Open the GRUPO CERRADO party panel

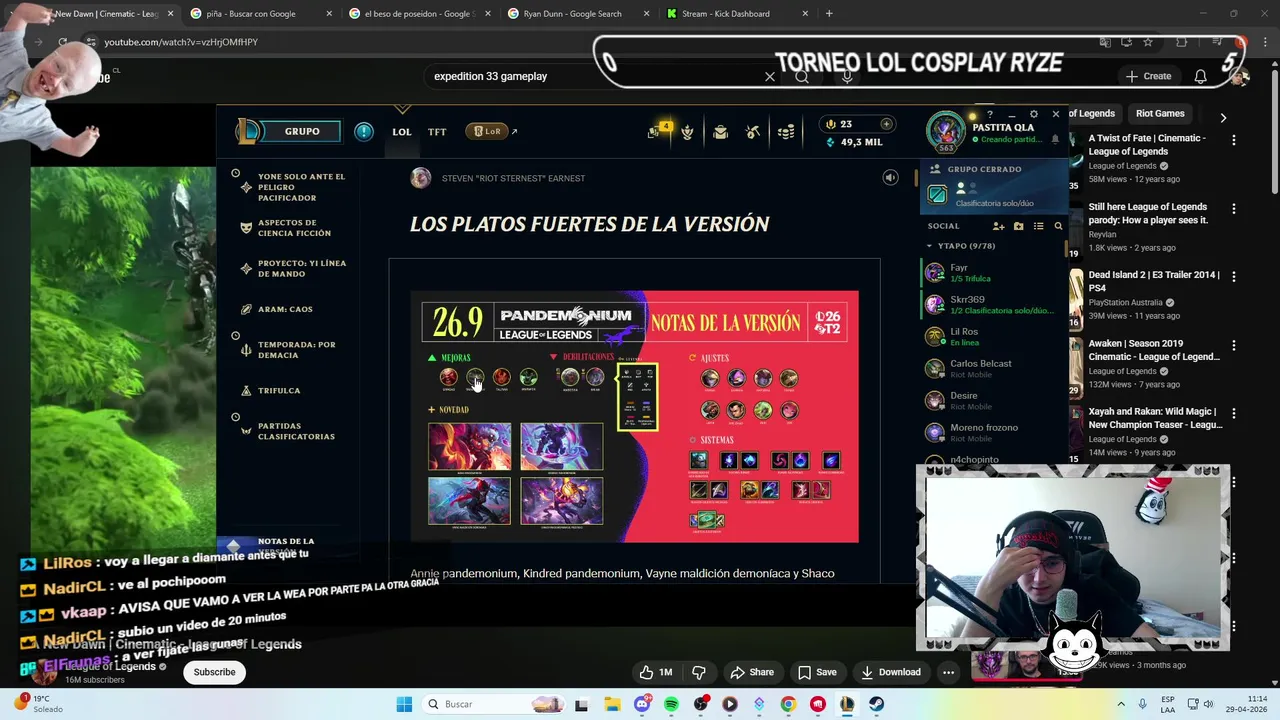pos(993,186)
